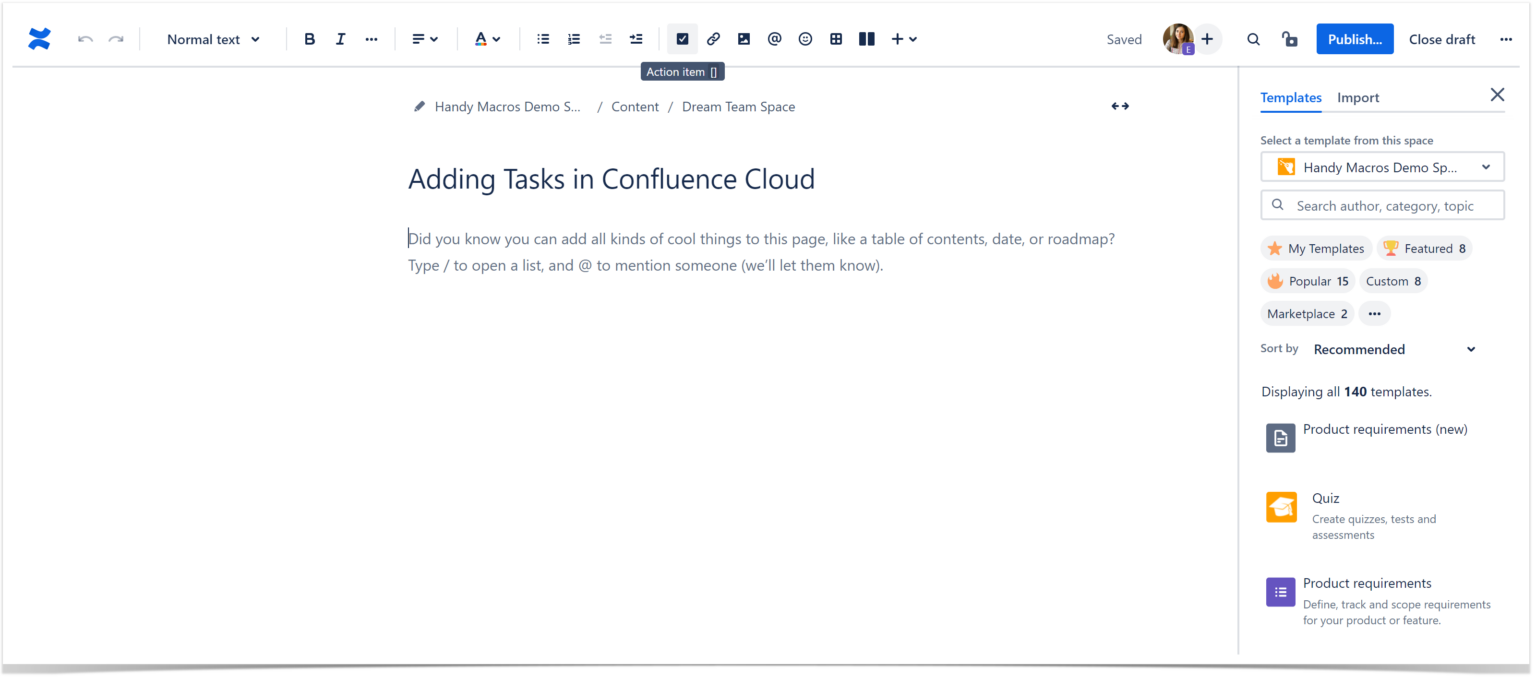1536x678 pixels.
Task: Open the insert image icon
Action: 743,38
